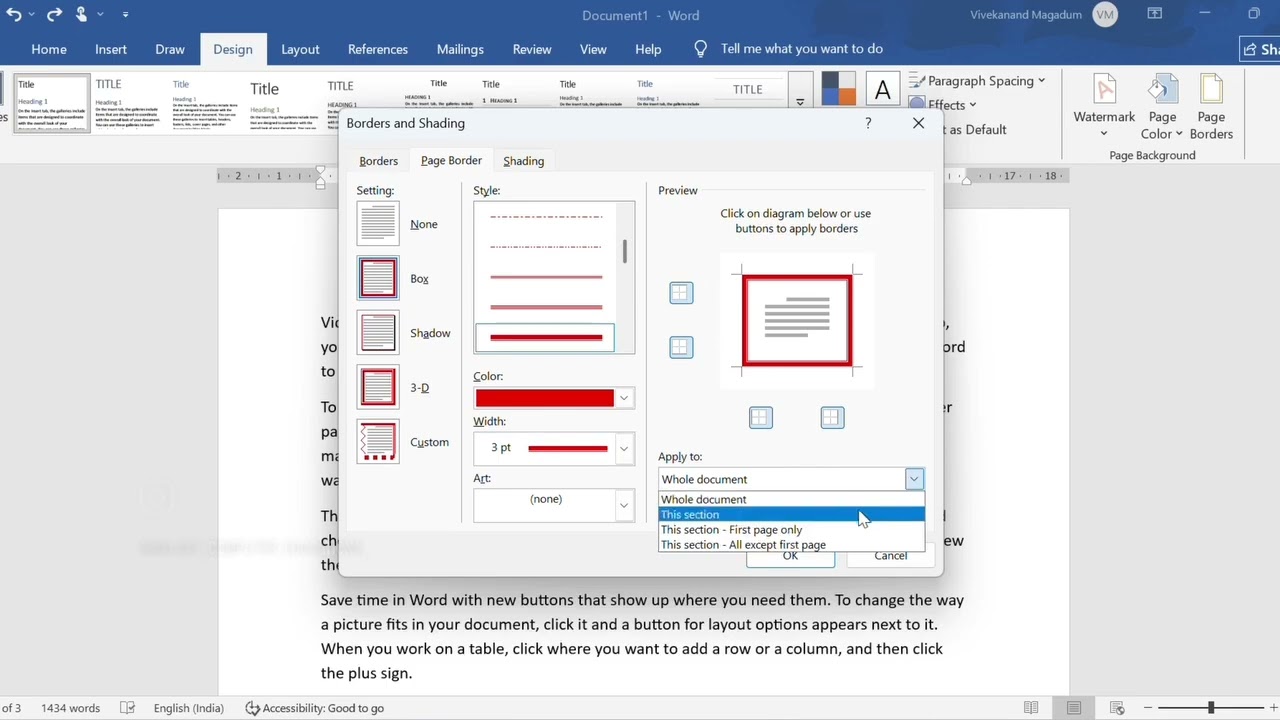This screenshot has width=1280, height=720.
Task: Select the Shadow border setting icon
Action: (378, 333)
